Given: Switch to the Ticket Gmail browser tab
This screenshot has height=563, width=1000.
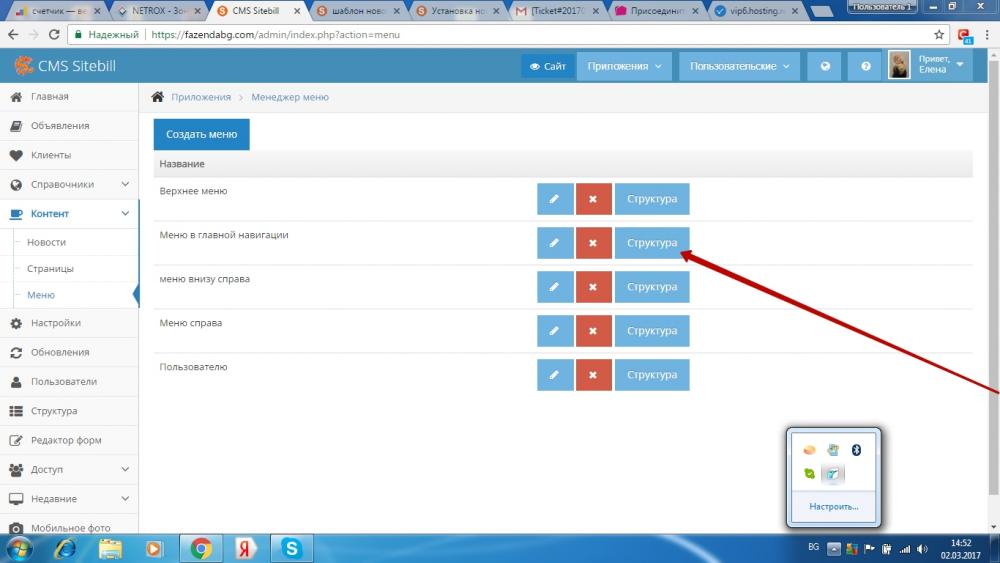Looking at the screenshot, I should click(x=557, y=11).
